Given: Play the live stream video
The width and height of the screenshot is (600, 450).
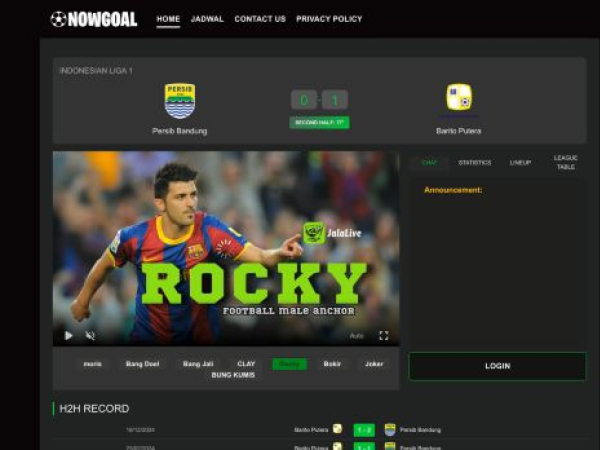Looking at the screenshot, I should pyautogui.click(x=69, y=336).
